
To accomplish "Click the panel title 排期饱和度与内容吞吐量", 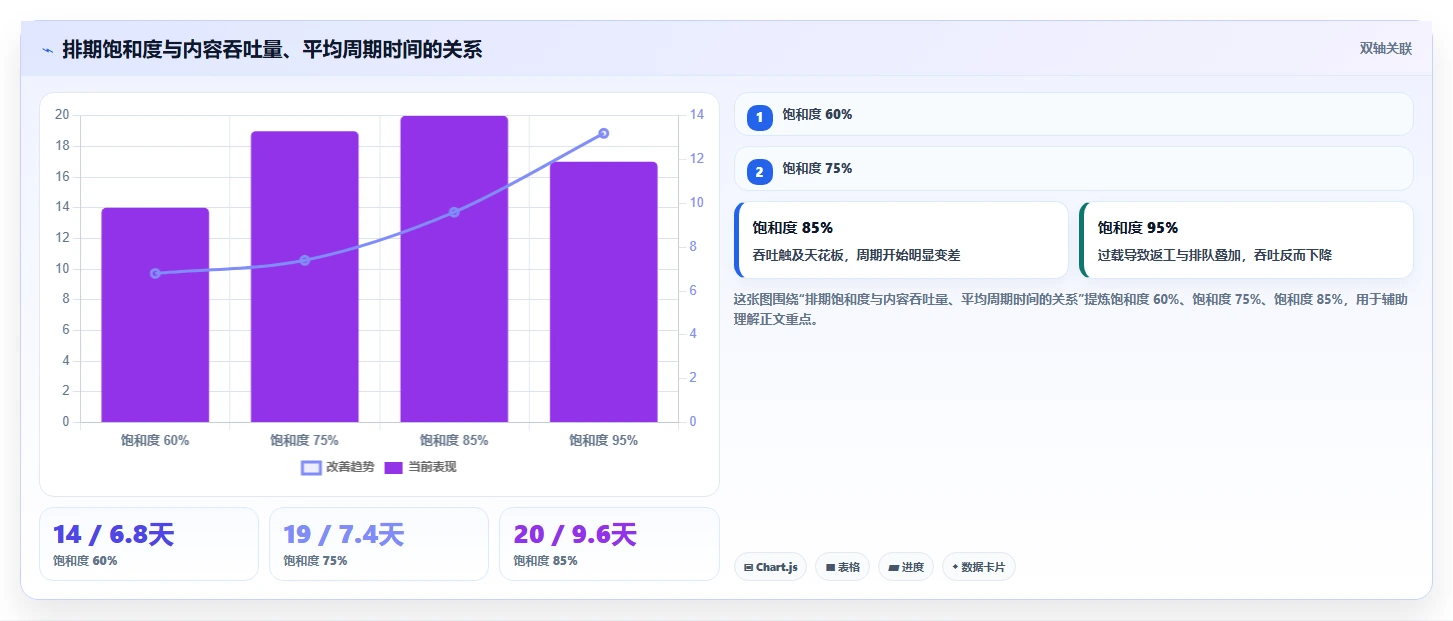I will [272, 49].
